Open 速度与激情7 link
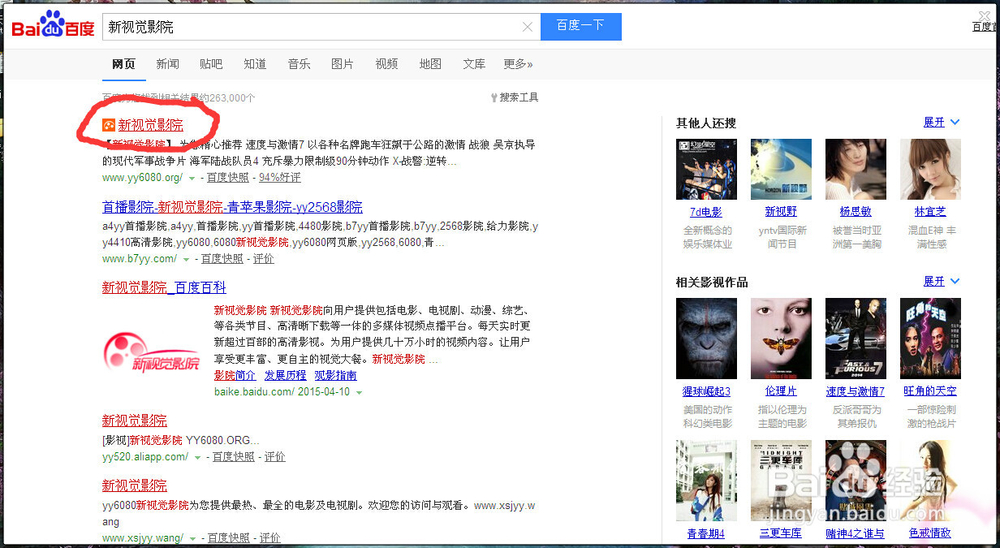Image resolution: width=1000 pixels, height=548 pixels. [856, 391]
